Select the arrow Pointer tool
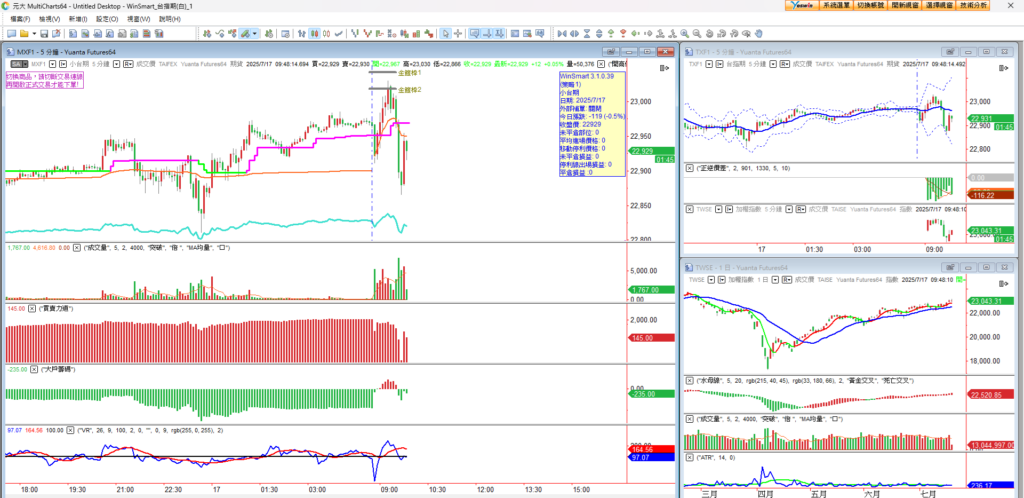This screenshot has height=498, width=1024. coord(445,33)
